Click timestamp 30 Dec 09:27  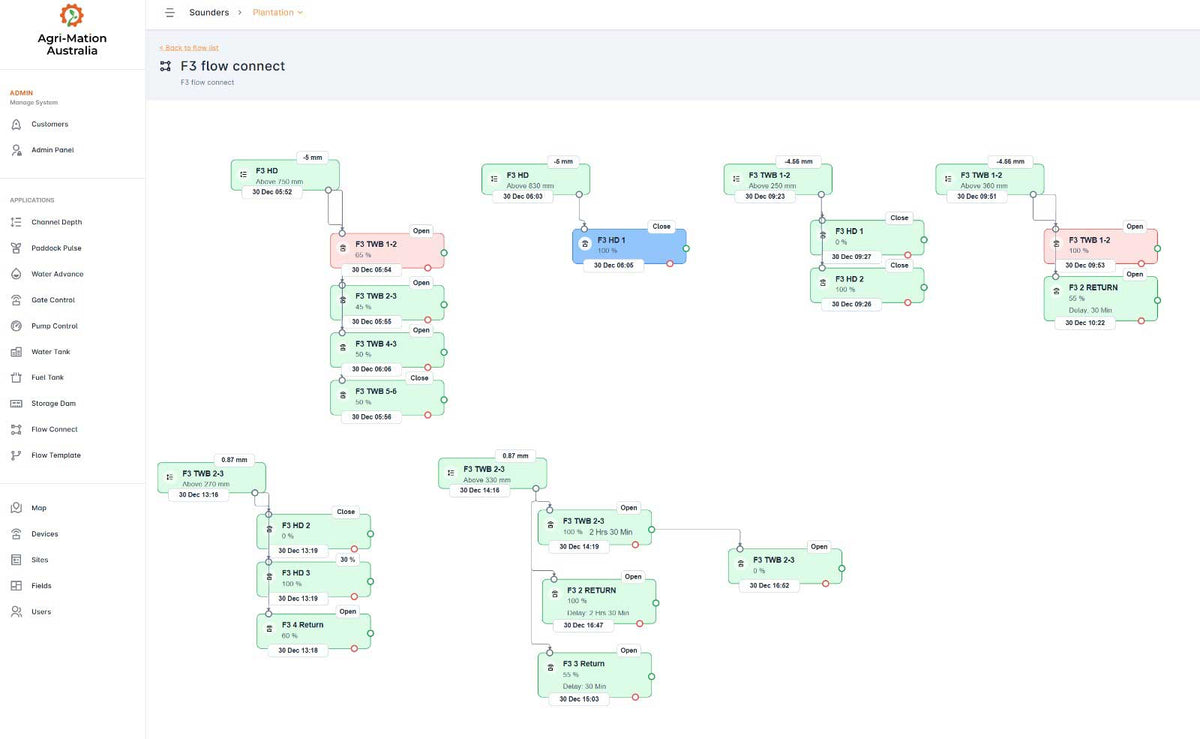851,257
